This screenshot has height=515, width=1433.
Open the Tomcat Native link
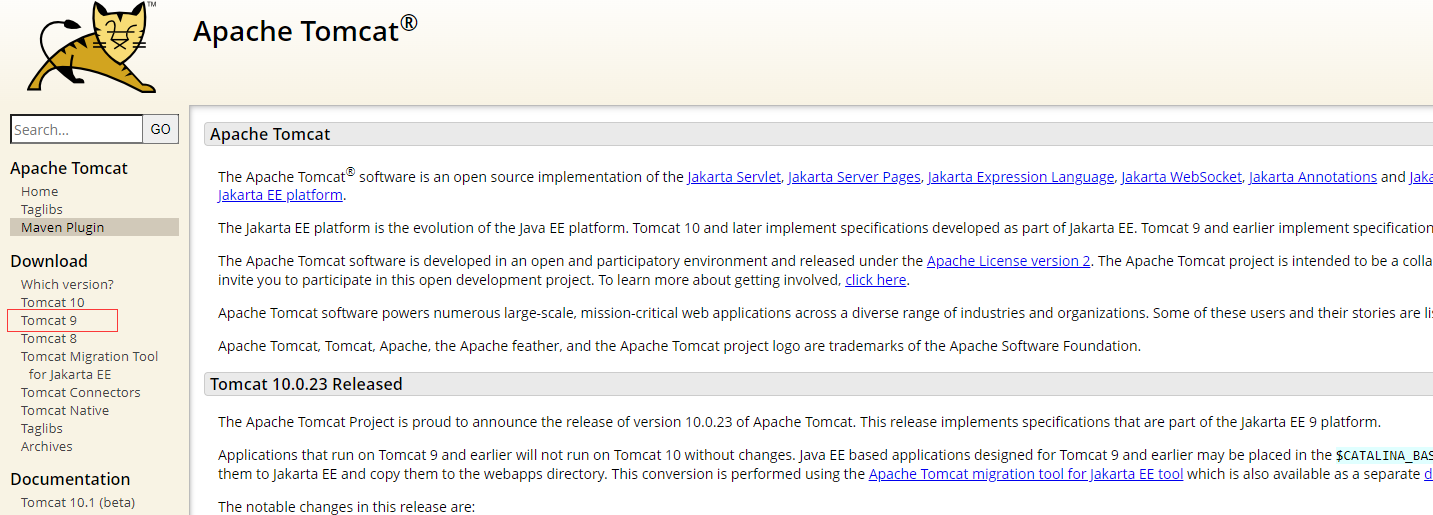tap(65, 410)
